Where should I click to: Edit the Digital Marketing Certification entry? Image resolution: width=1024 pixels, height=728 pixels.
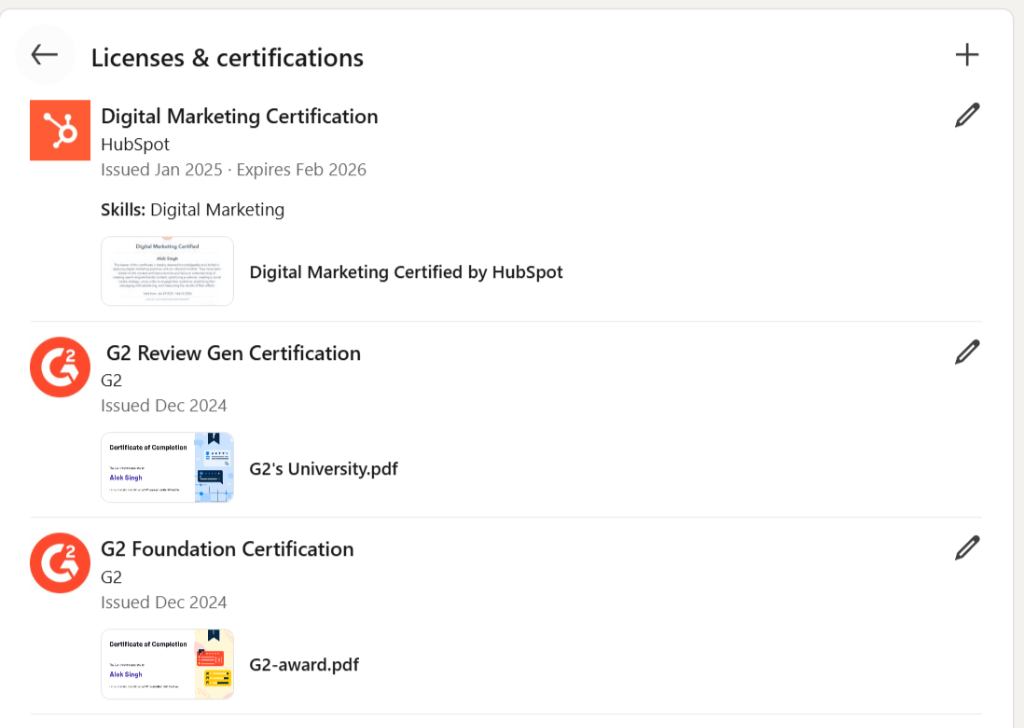click(x=966, y=116)
